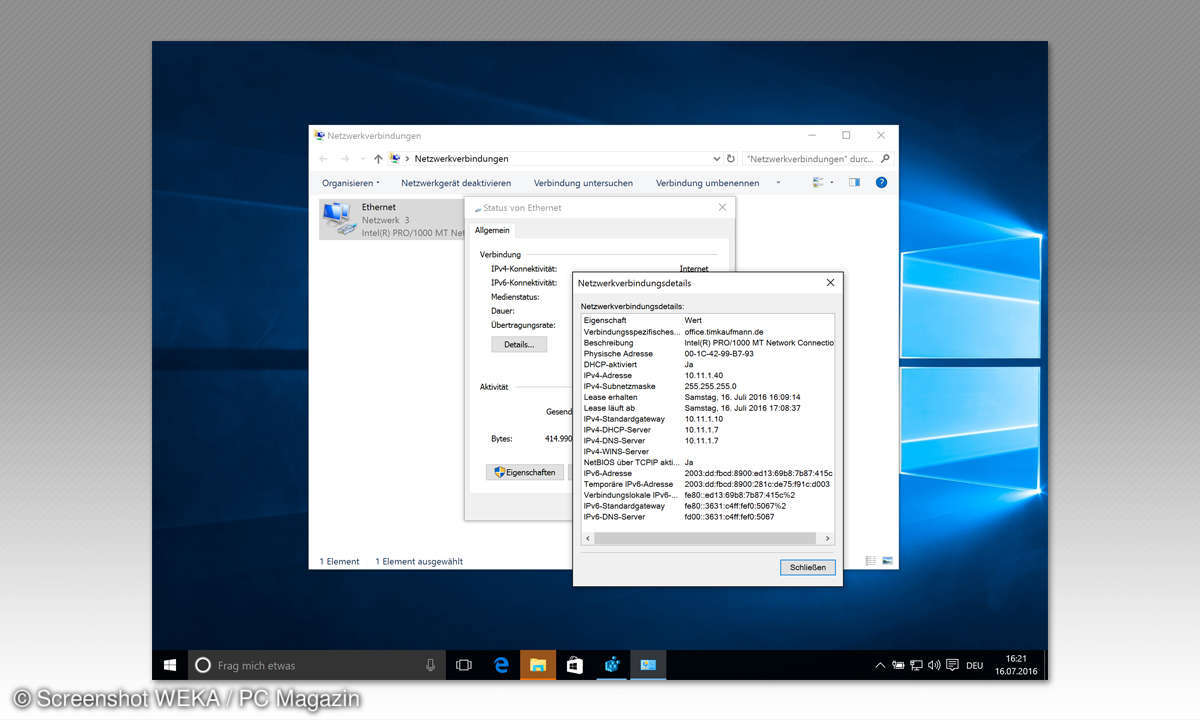This screenshot has width=1200, height=720.
Task: Expand the address bar history dropdown
Action: (x=716, y=159)
